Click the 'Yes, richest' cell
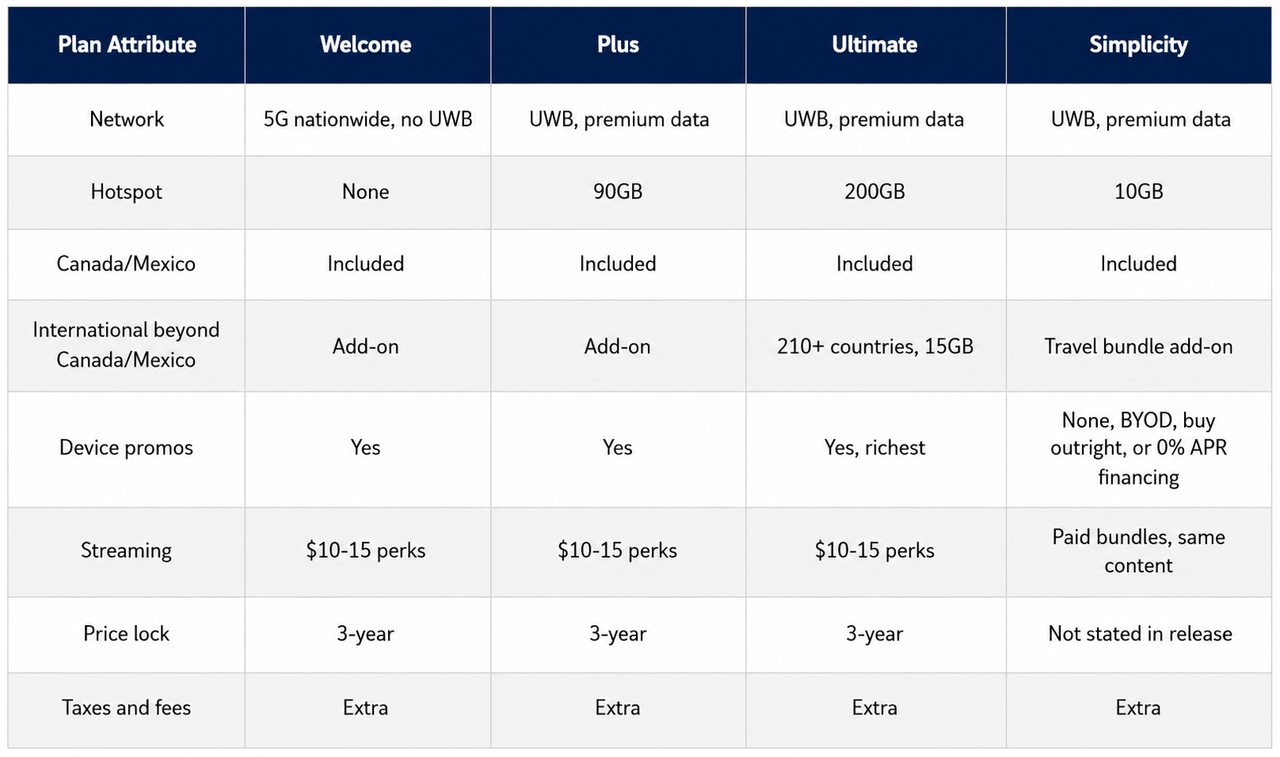This screenshot has width=1280, height=757. [875, 448]
